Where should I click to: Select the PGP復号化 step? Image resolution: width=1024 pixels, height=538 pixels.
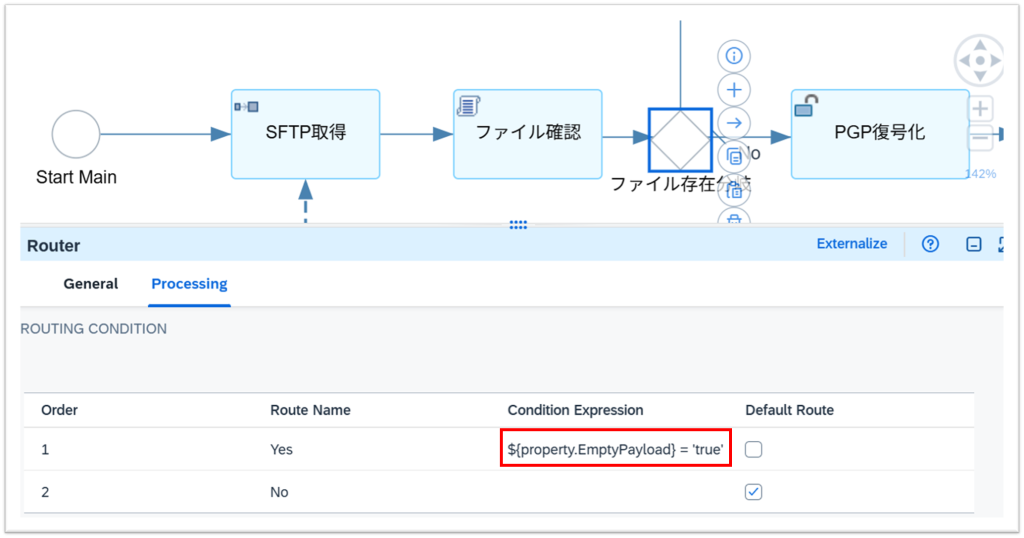[878, 134]
